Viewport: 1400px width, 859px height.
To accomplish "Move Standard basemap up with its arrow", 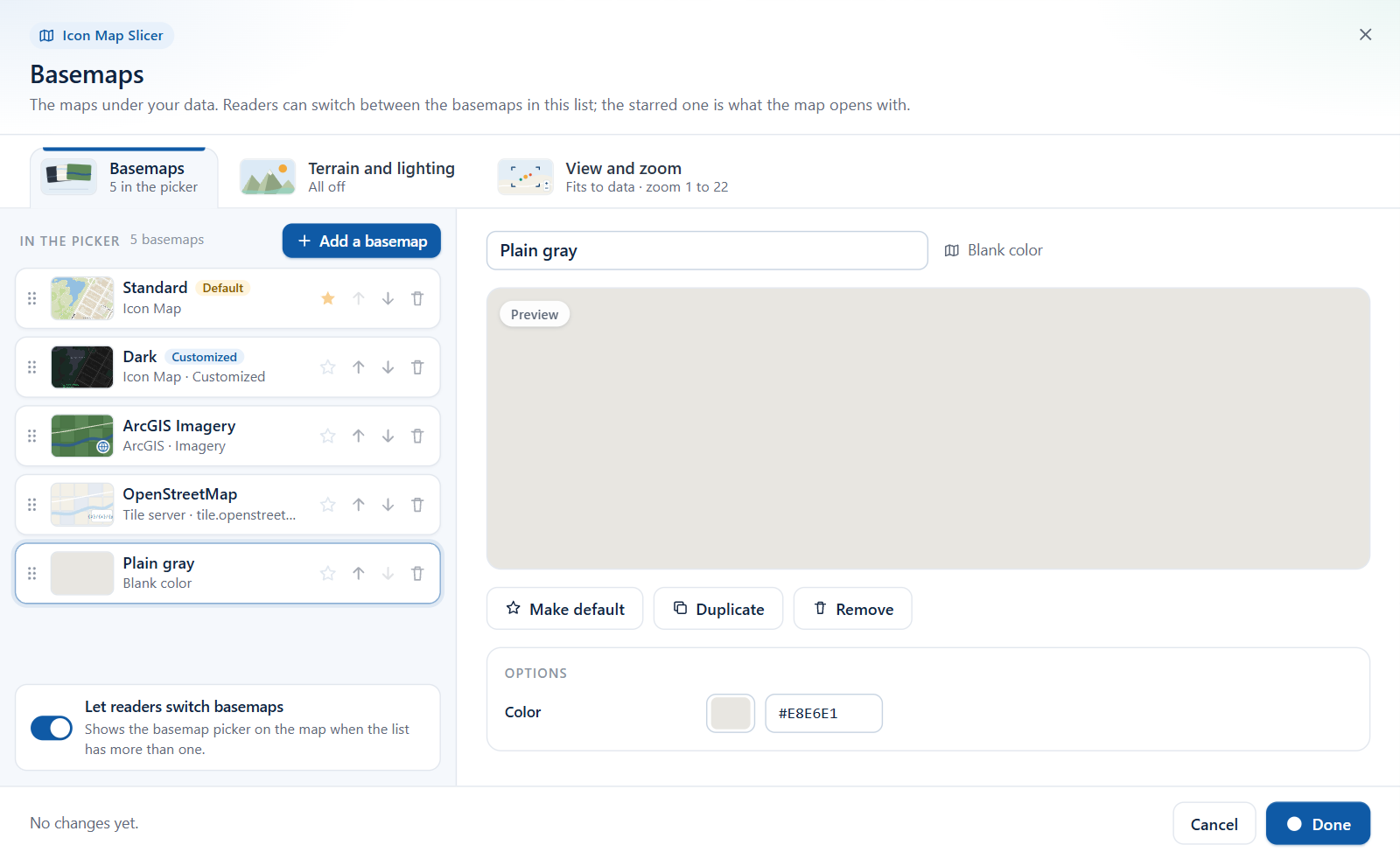I will (359, 298).
